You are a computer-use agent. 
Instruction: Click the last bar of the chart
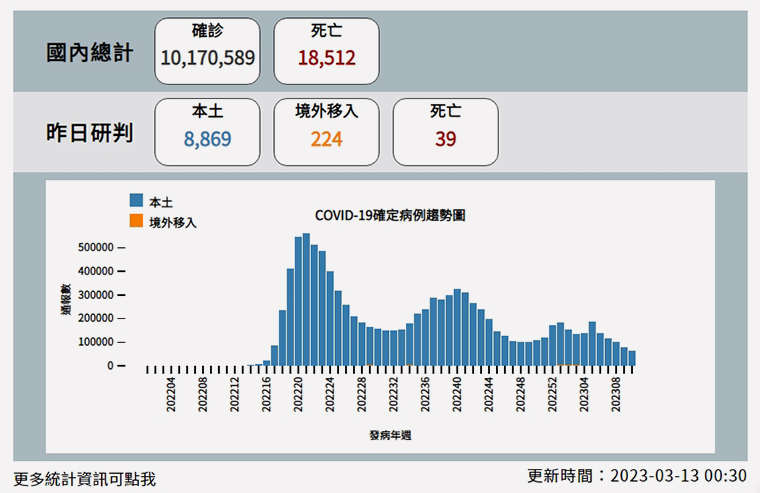(632, 358)
